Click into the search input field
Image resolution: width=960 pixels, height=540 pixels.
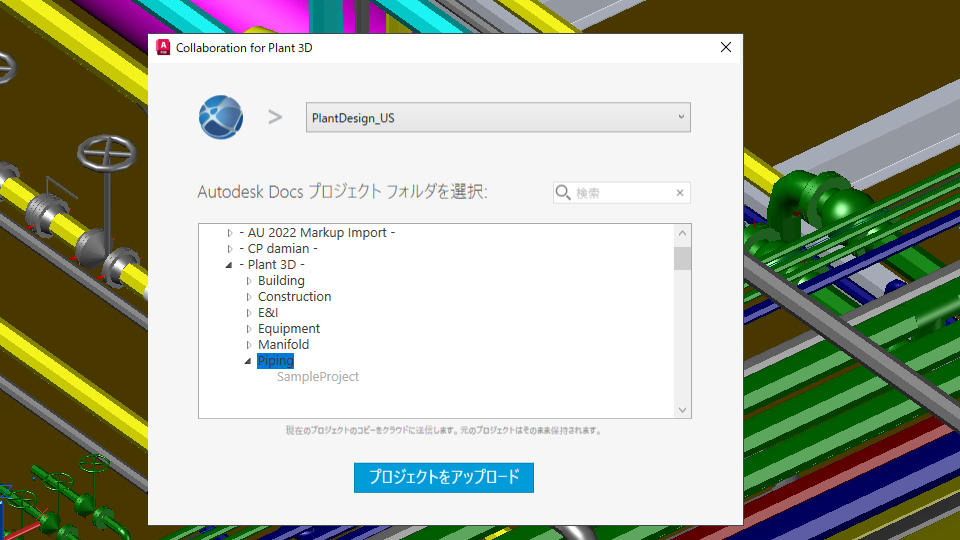[x=623, y=193]
